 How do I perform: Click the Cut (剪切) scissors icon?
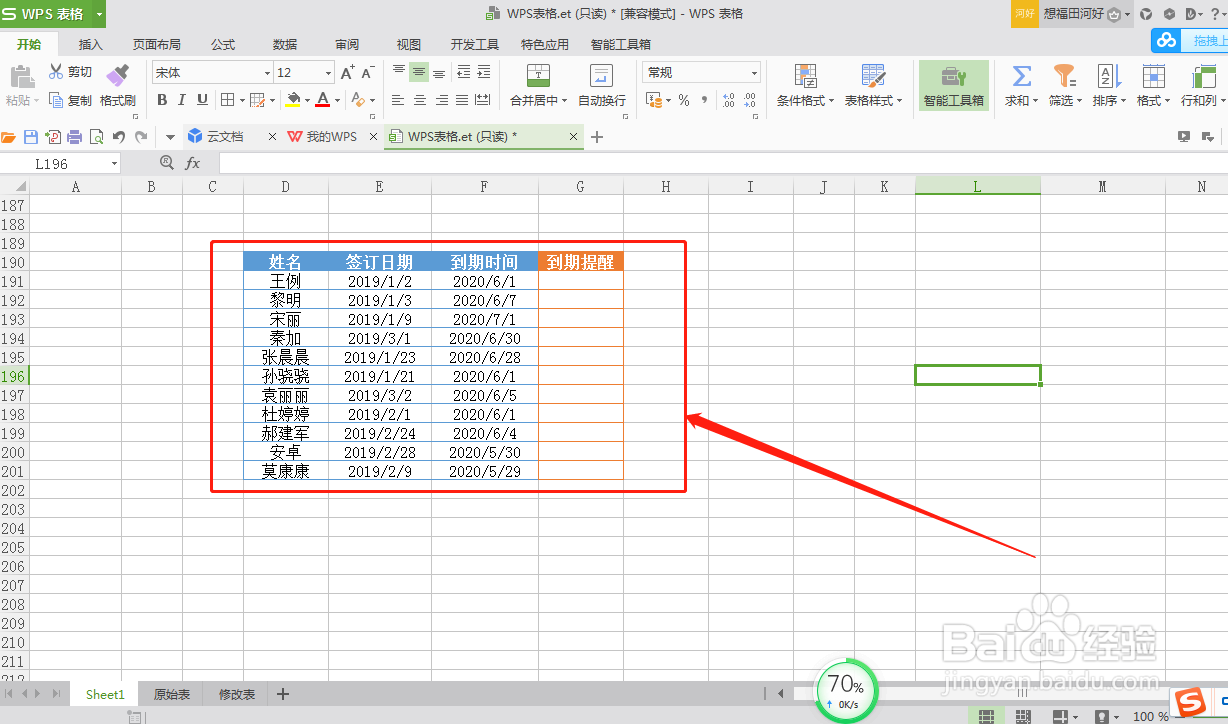[56, 72]
